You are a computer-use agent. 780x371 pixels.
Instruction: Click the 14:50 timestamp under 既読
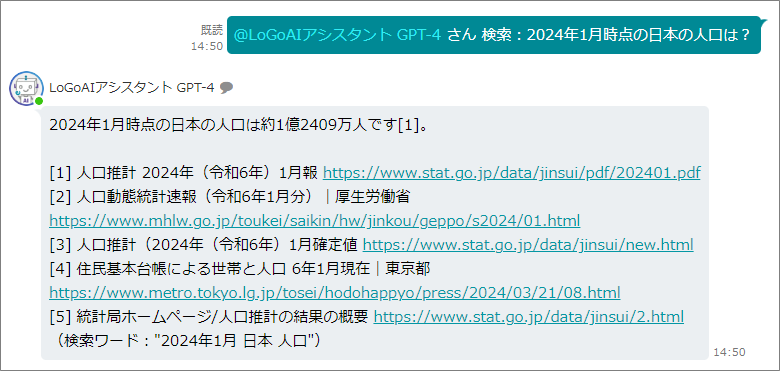pos(207,46)
